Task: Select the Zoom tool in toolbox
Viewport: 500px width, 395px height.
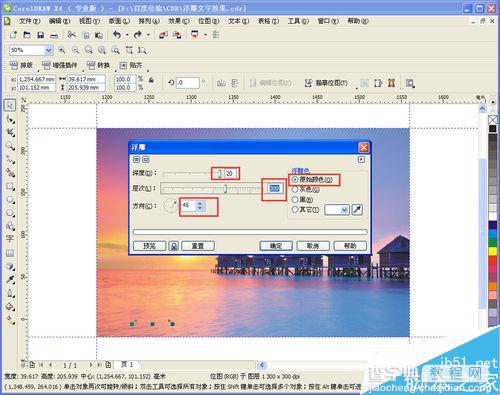Action: [10, 146]
